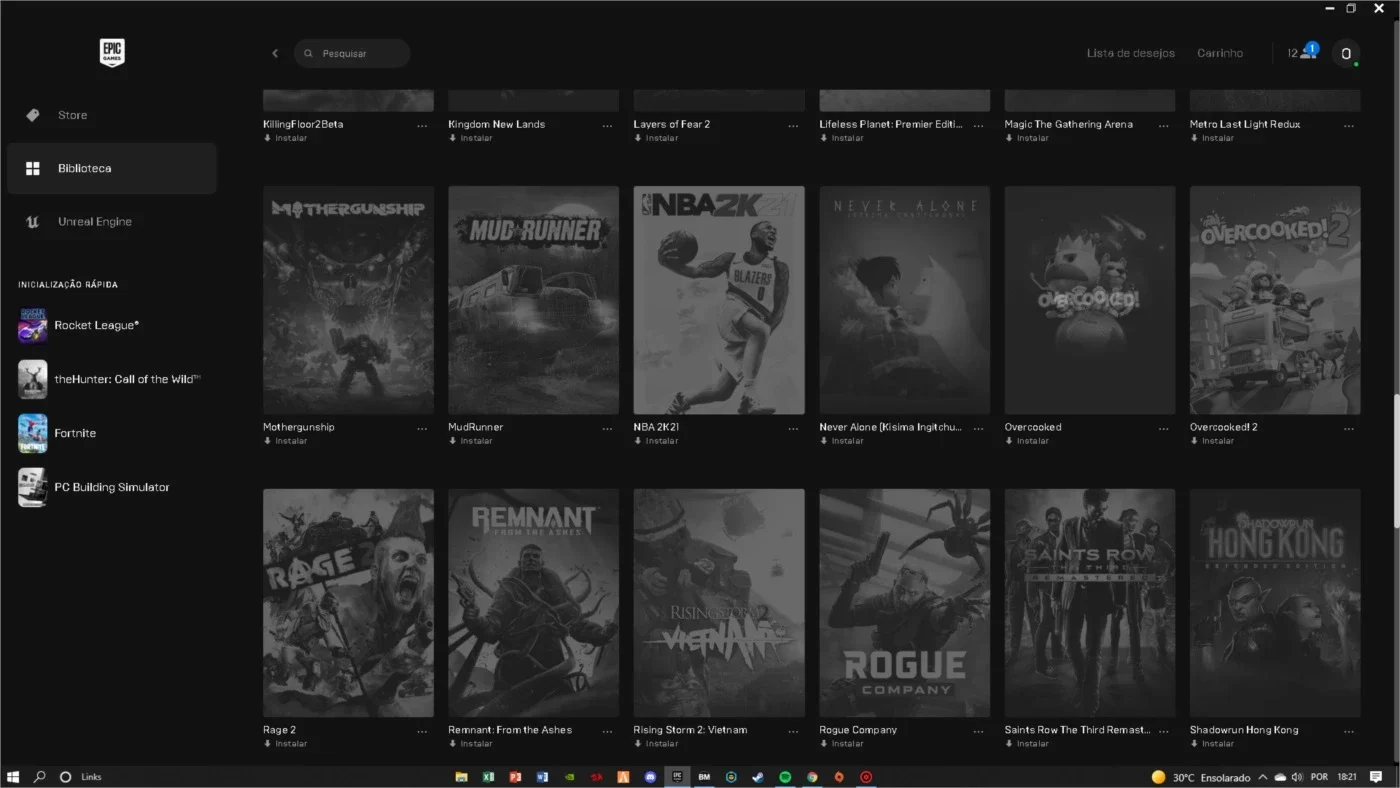Open Word from the taskbar
The image size is (1400, 788).
[542, 777]
